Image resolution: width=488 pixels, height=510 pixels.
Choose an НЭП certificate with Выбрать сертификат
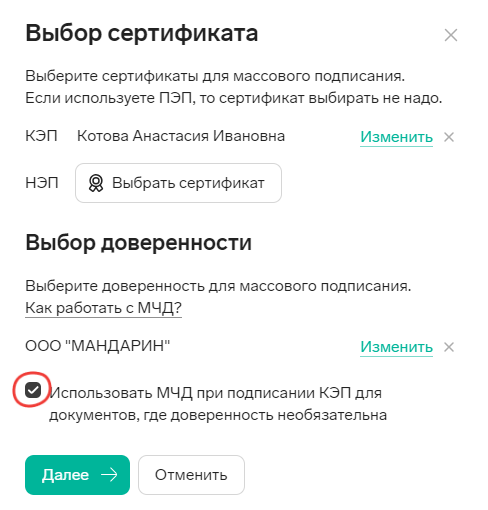[178, 183]
